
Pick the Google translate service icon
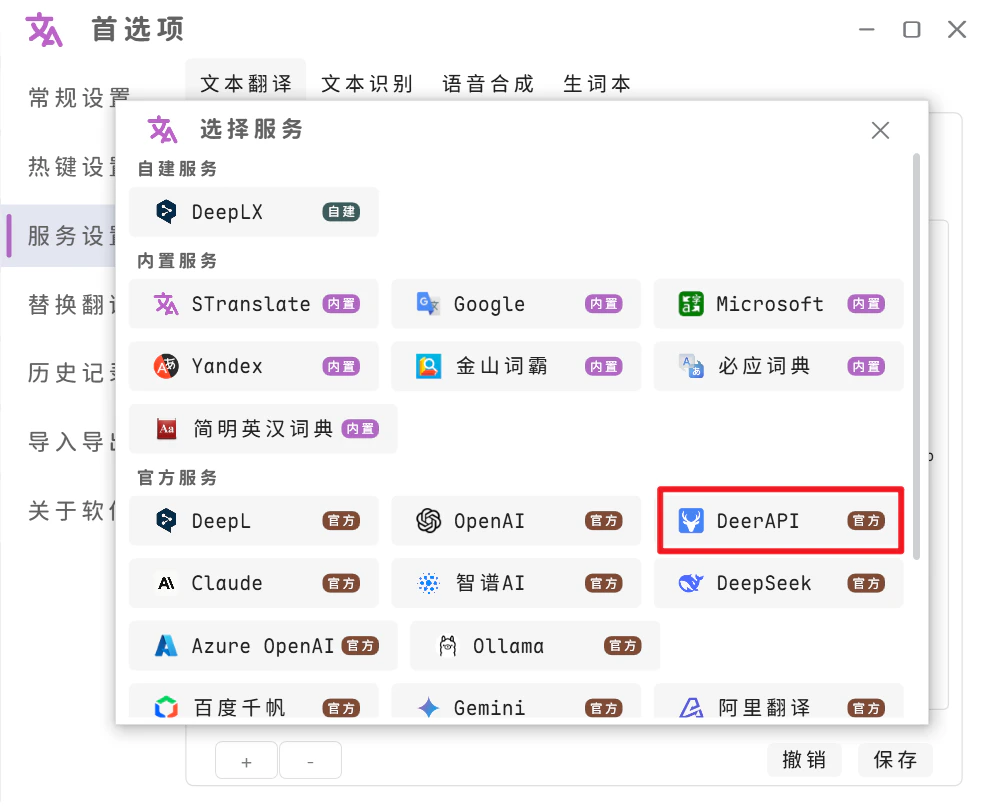click(x=428, y=304)
